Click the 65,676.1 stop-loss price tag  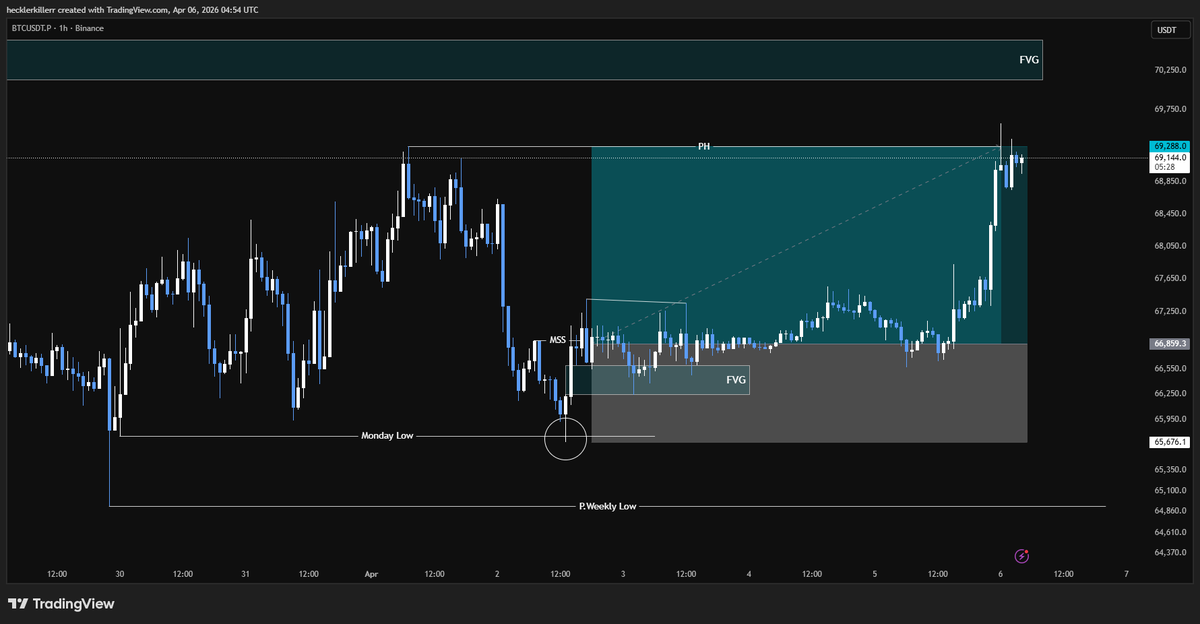click(x=1169, y=441)
